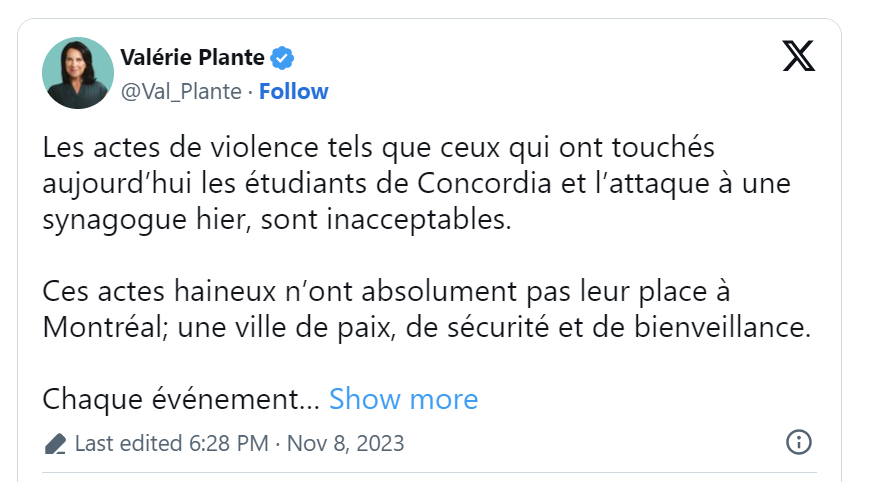Open the 6:28 PM time text
870x482 pixels.
229,443
